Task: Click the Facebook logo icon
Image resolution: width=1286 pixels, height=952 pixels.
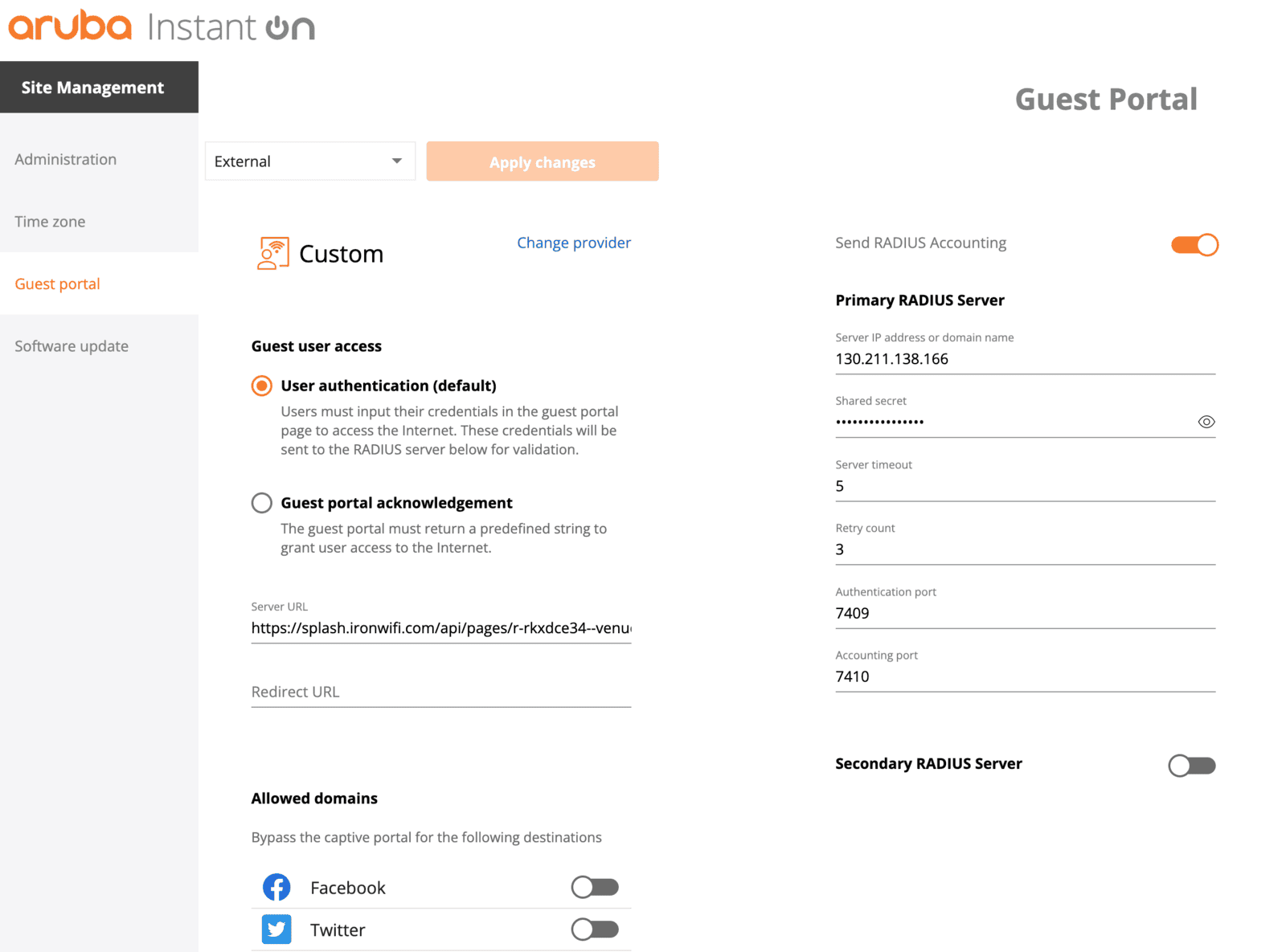Action: point(276,888)
